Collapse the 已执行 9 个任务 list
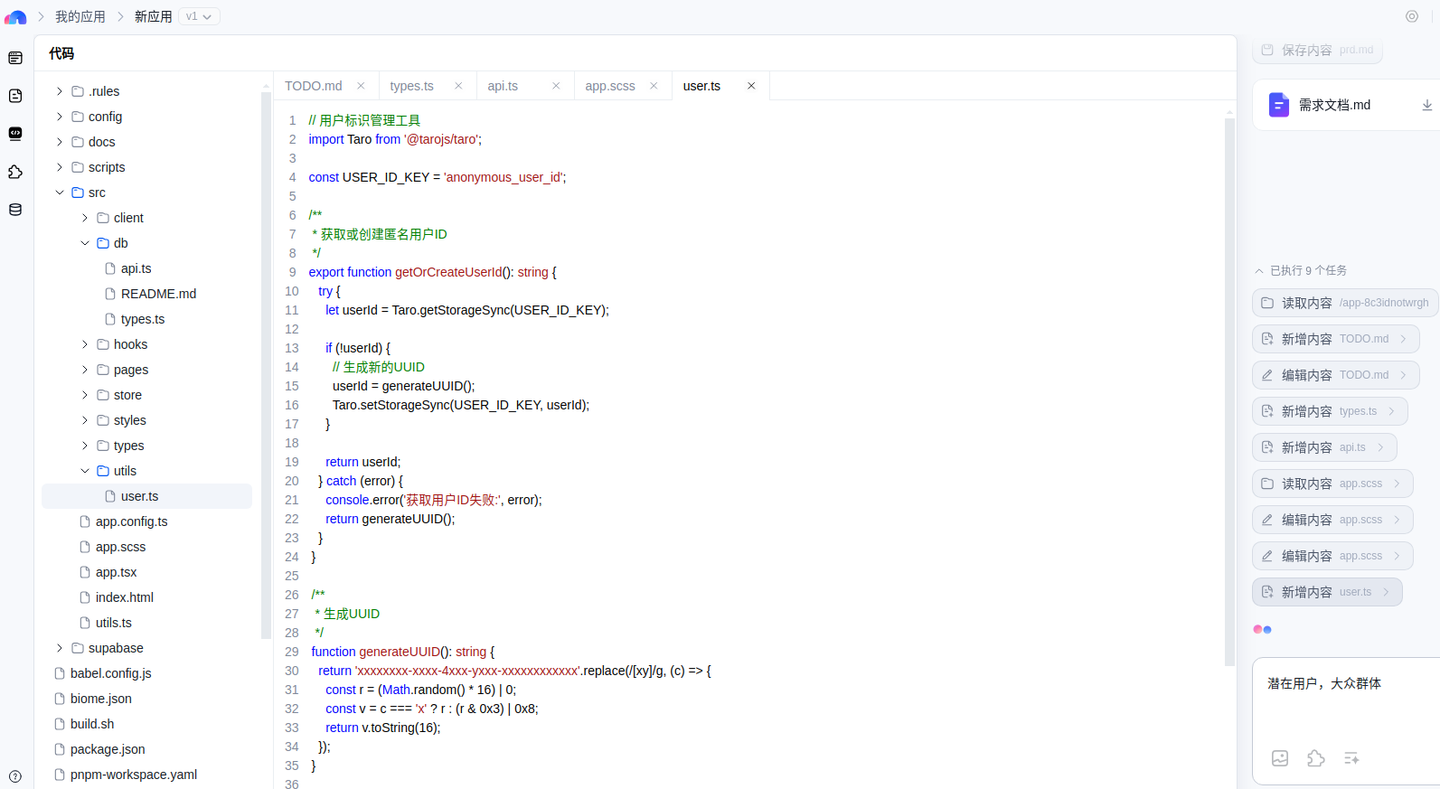Screen dimensions: 1440x789 [x=1259, y=271]
